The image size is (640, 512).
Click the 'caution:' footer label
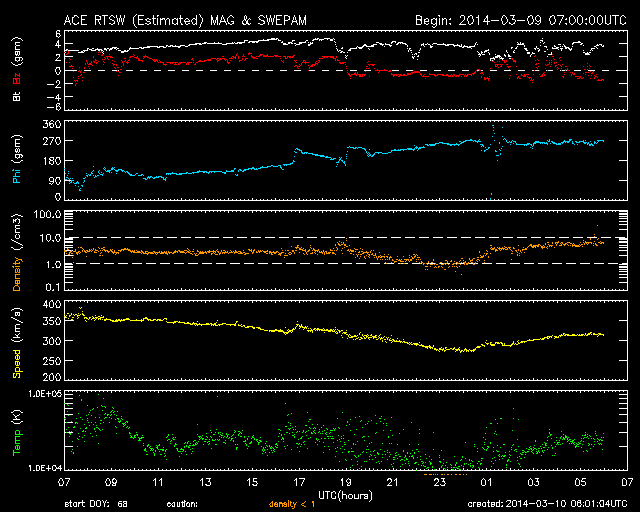click(182, 504)
